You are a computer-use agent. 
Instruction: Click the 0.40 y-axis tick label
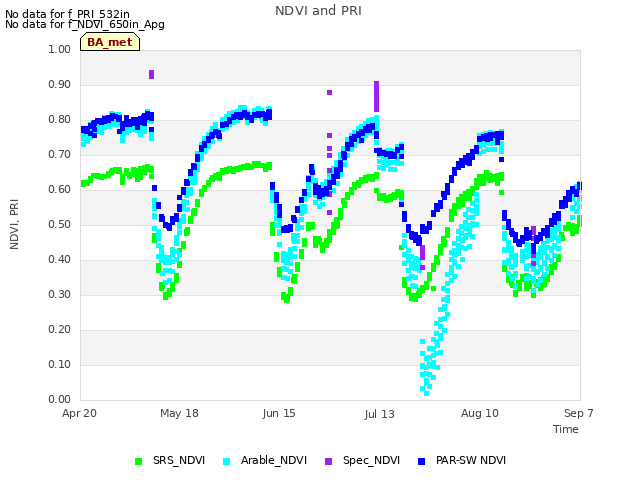(60, 260)
